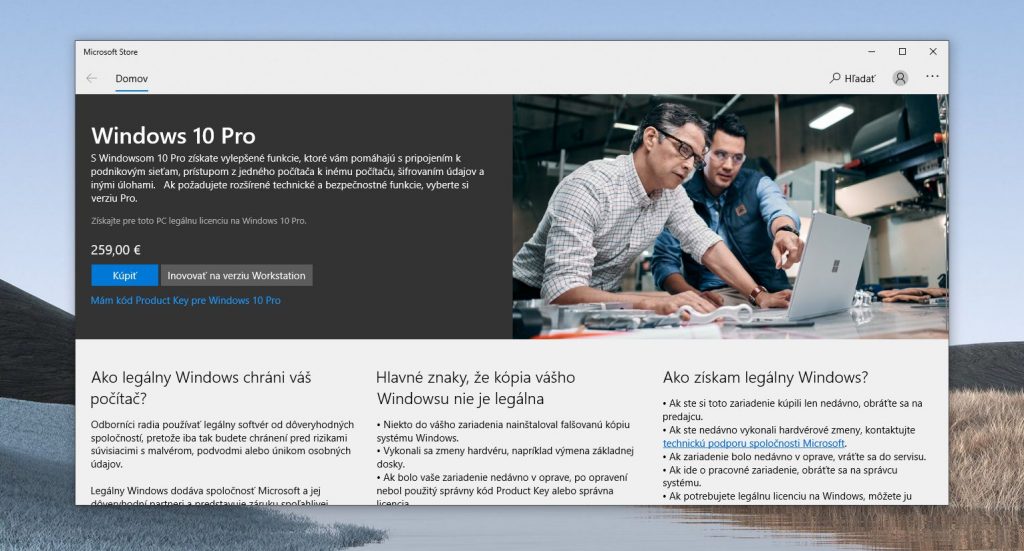Click bullet Ak ste si toto zariadenie kúpili
The width and height of the screenshot is (1024, 551).
pos(792,410)
